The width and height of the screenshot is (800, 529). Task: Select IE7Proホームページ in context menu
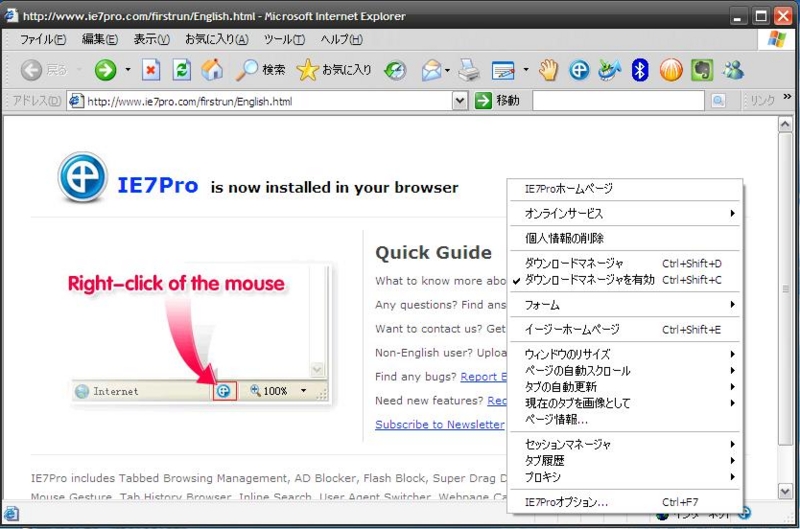pos(625,189)
